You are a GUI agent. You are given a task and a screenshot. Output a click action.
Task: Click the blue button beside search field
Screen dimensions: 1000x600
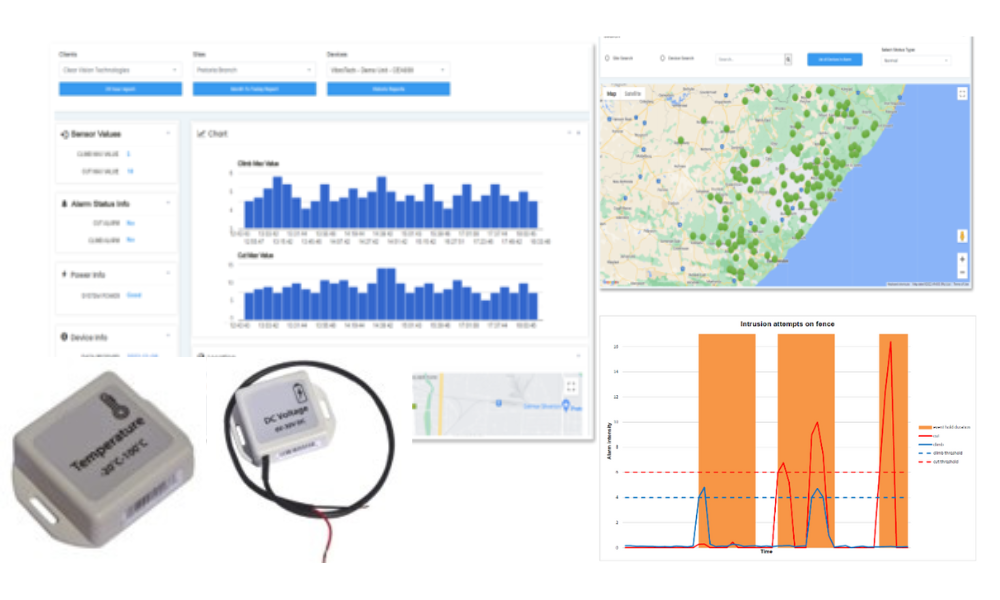834,60
